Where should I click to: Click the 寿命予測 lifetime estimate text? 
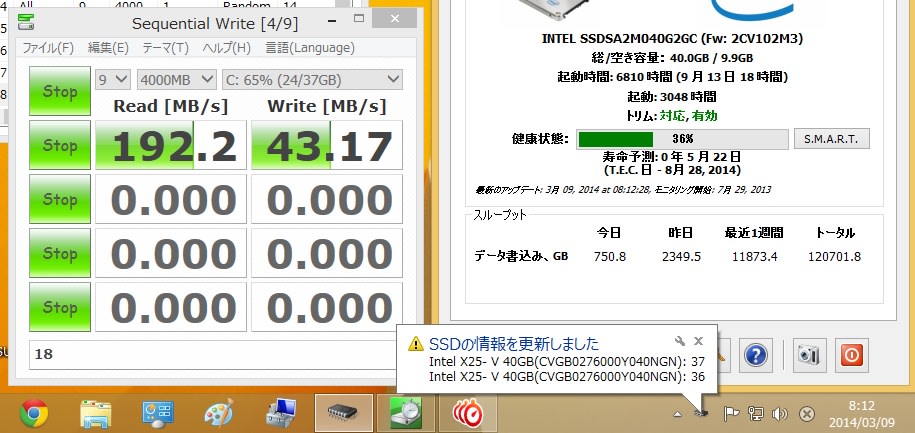click(672, 157)
